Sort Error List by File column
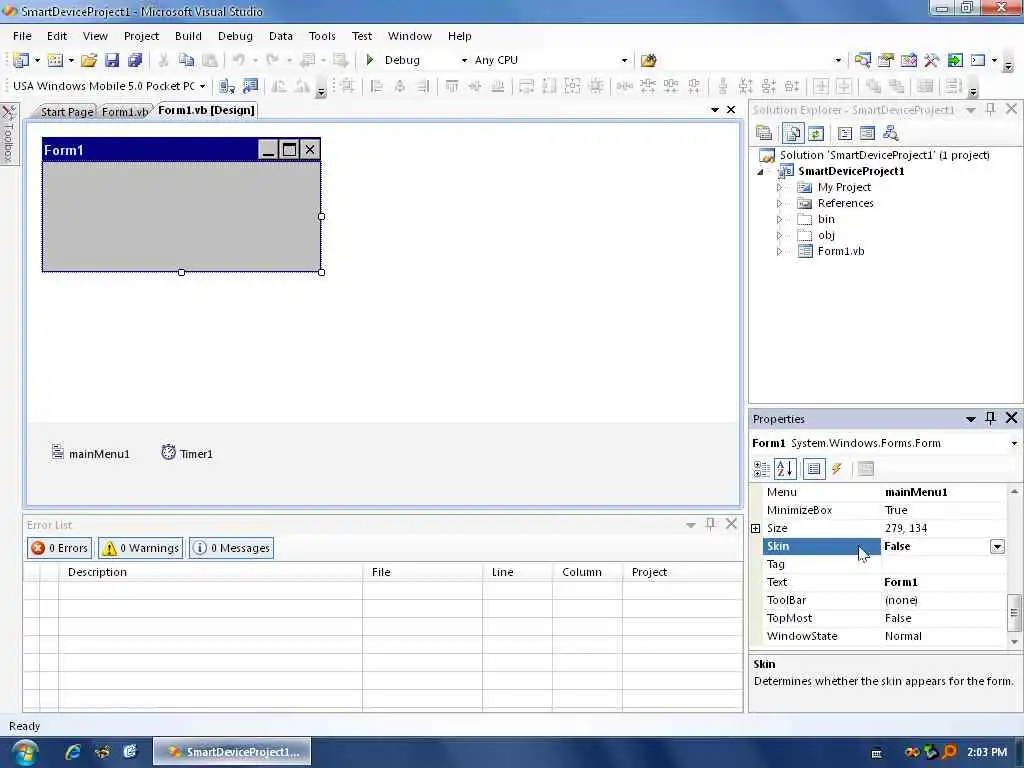This screenshot has height=768, width=1024. [x=423, y=572]
